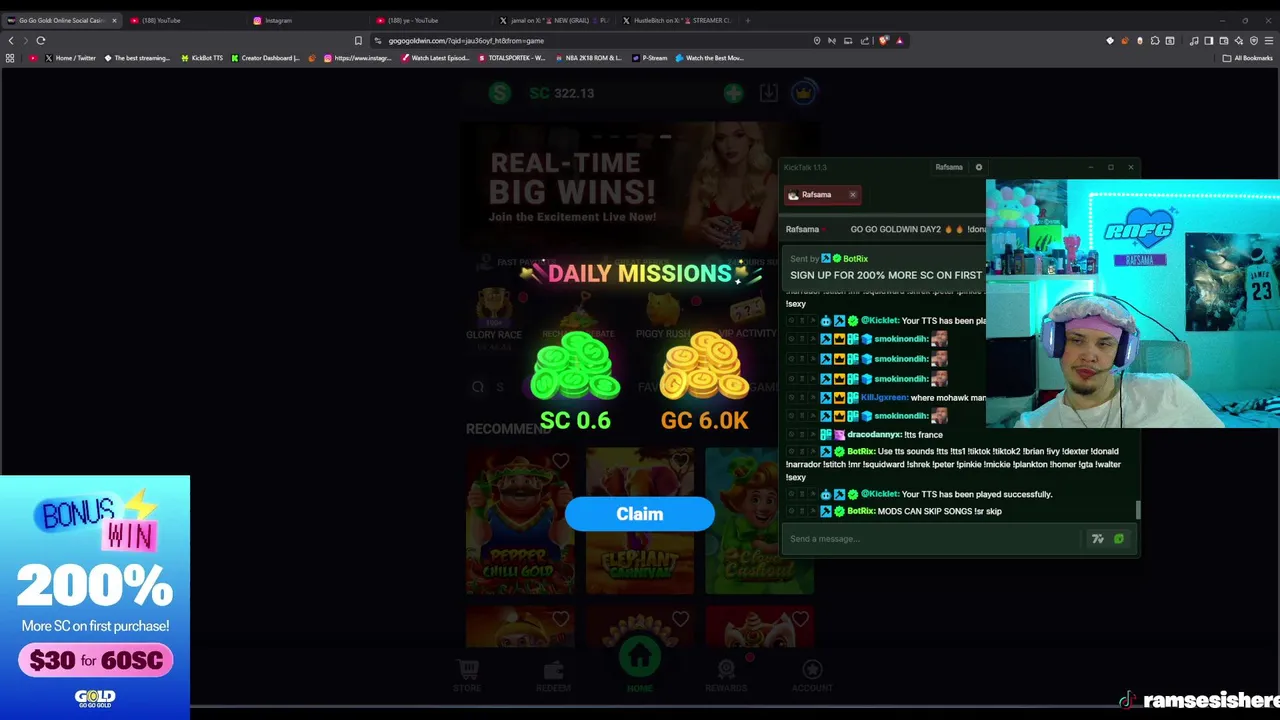Open Account in bottom navigation
Screen dimensions: 1280x720
[x=812, y=676]
